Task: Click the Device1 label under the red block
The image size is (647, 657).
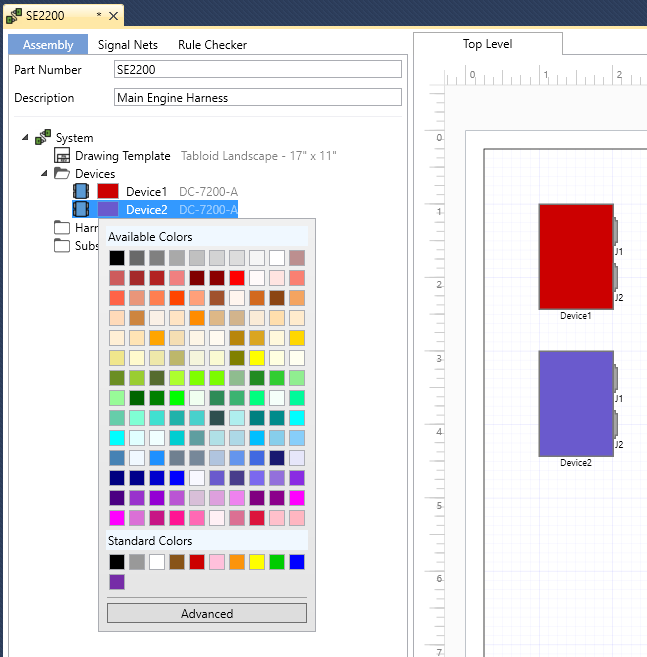Action: pyautogui.click(x=576, y=316)
